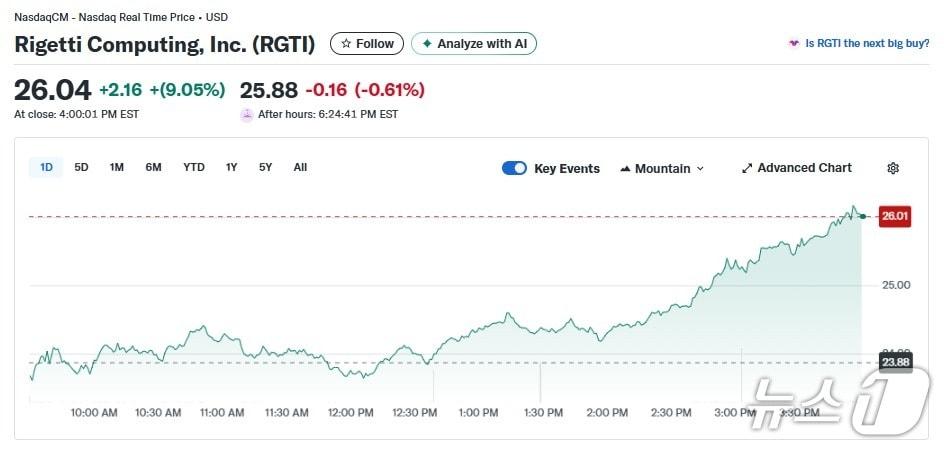Viewport: 944px width, 449px height.
Task: Toggle the Key Events switch off
Action: (x=514, y=168)
